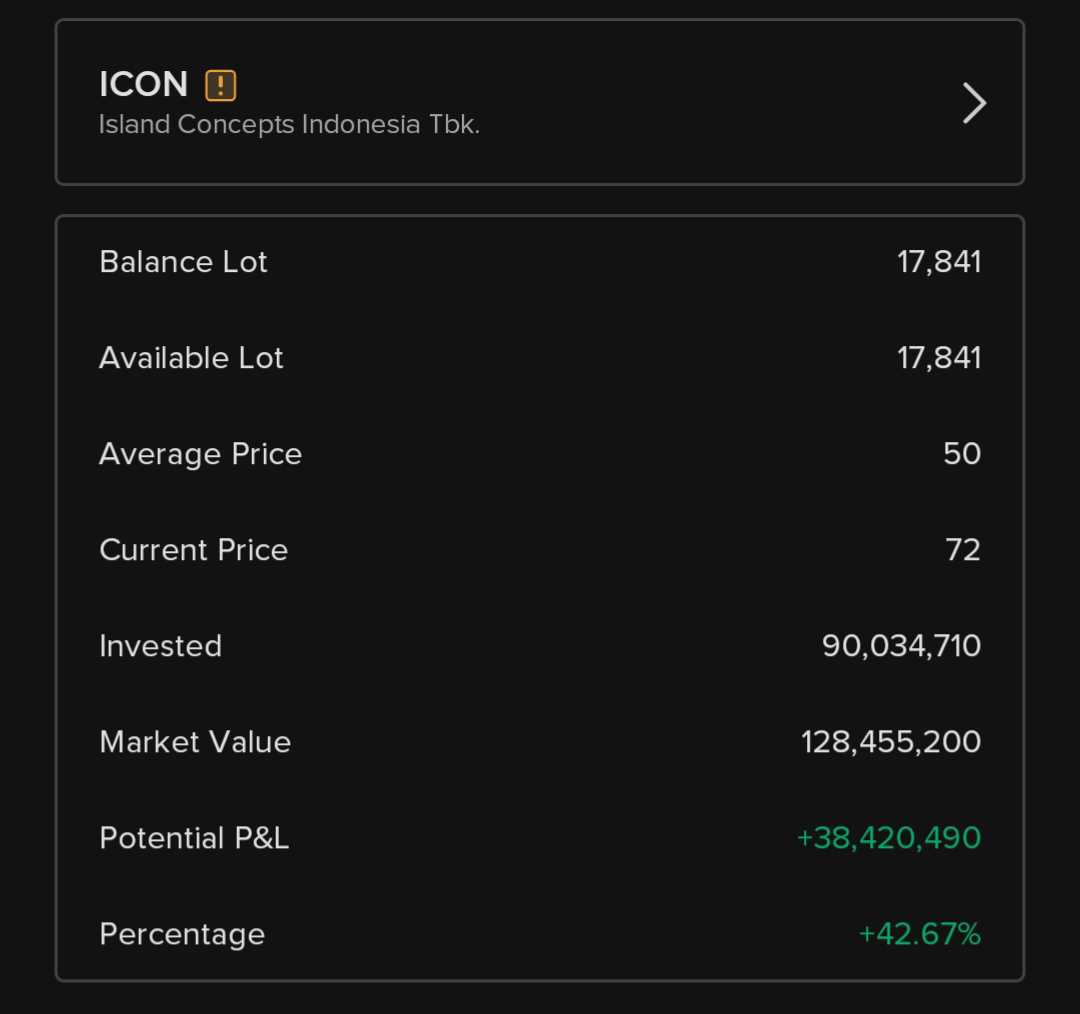Select the Island Concepts Indonesia Tbk. name
This screenshot has height=1014, width=1080.
point(289,125)
